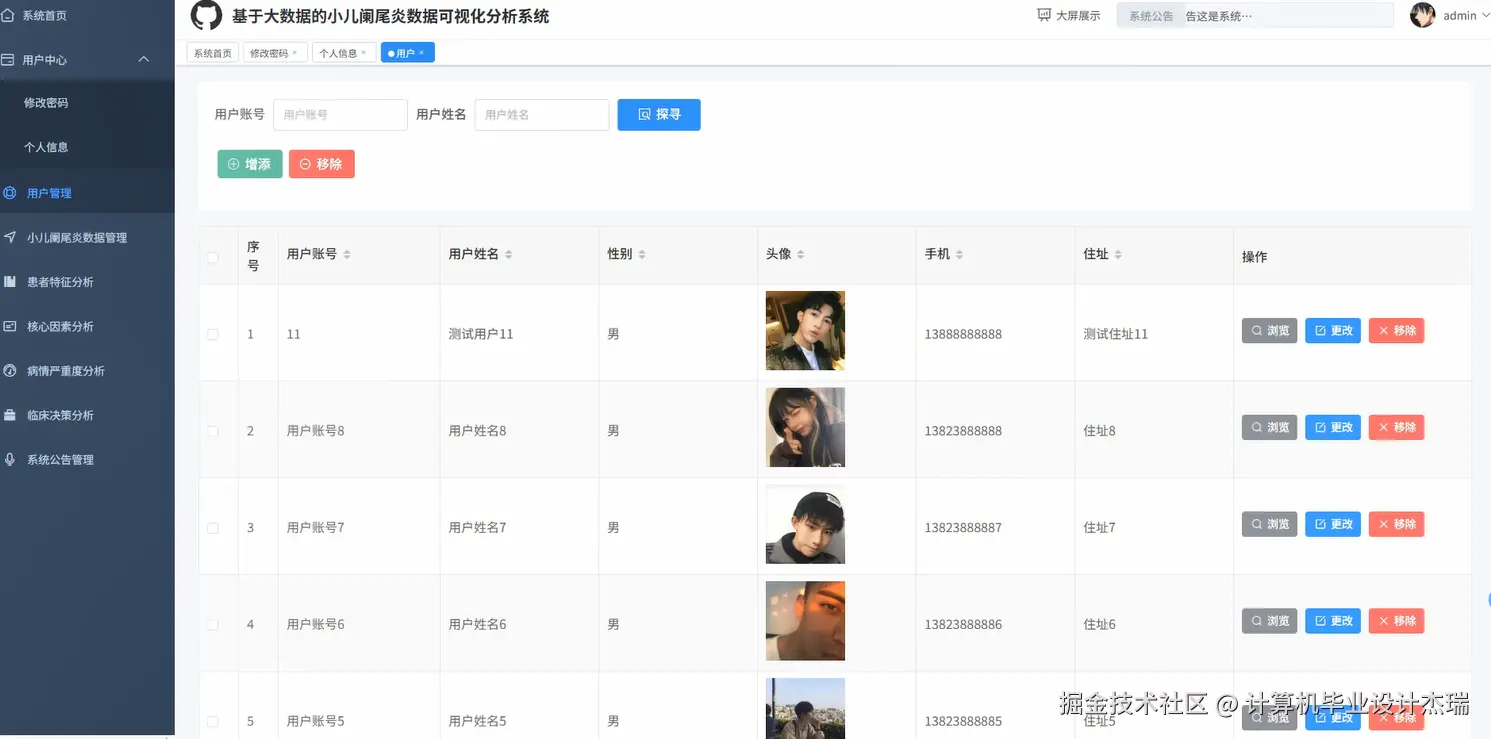Image resolution: width=1491 pixels, height=739 pixels.
Task: Click the red 移除 button above the table
Action: click(322, 164)
